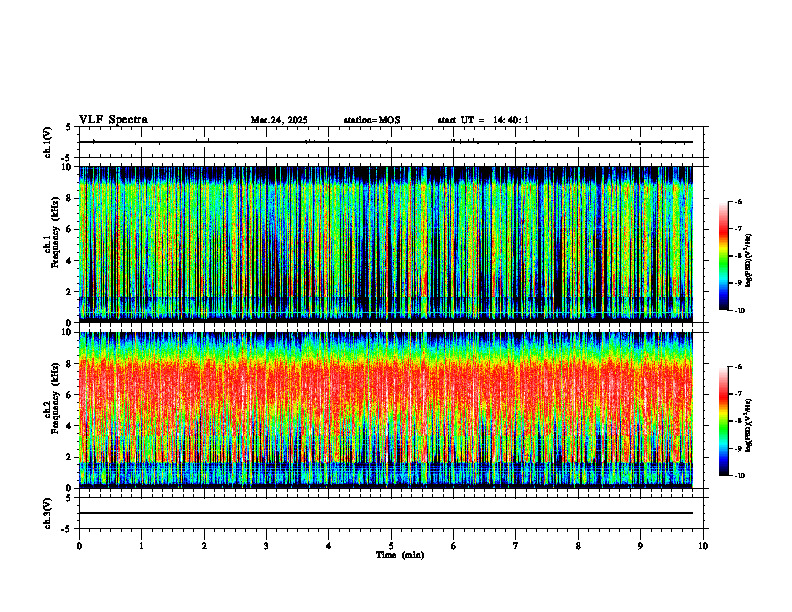The height and width of the screenshot is (612, 792).
Task: Click time axis tick label '2'
Action: click(204, 546)
